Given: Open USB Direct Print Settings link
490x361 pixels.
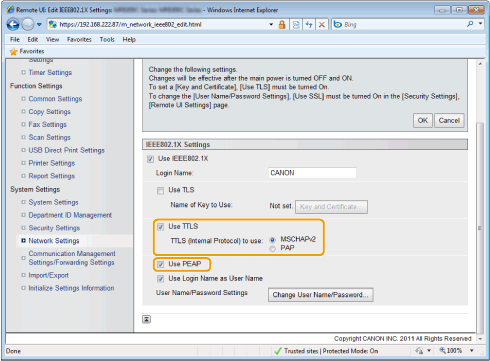Looking at the screenshot, I should (66, 150).
